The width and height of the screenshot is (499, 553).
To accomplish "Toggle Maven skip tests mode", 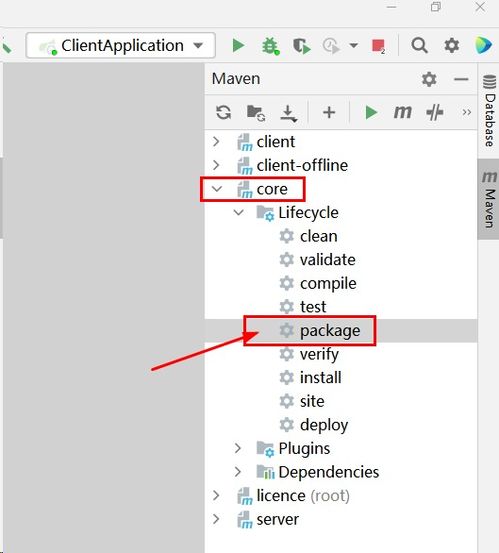I will click(x=434, y=113).
